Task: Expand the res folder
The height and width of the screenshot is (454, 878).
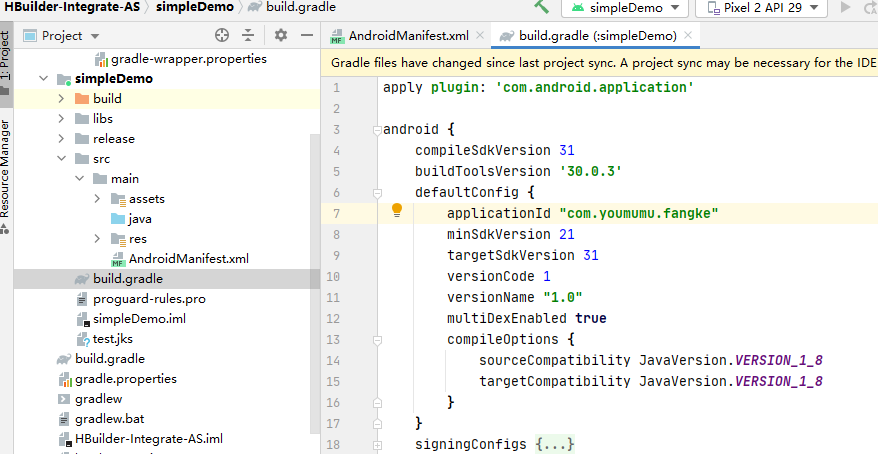Action: 97,239
